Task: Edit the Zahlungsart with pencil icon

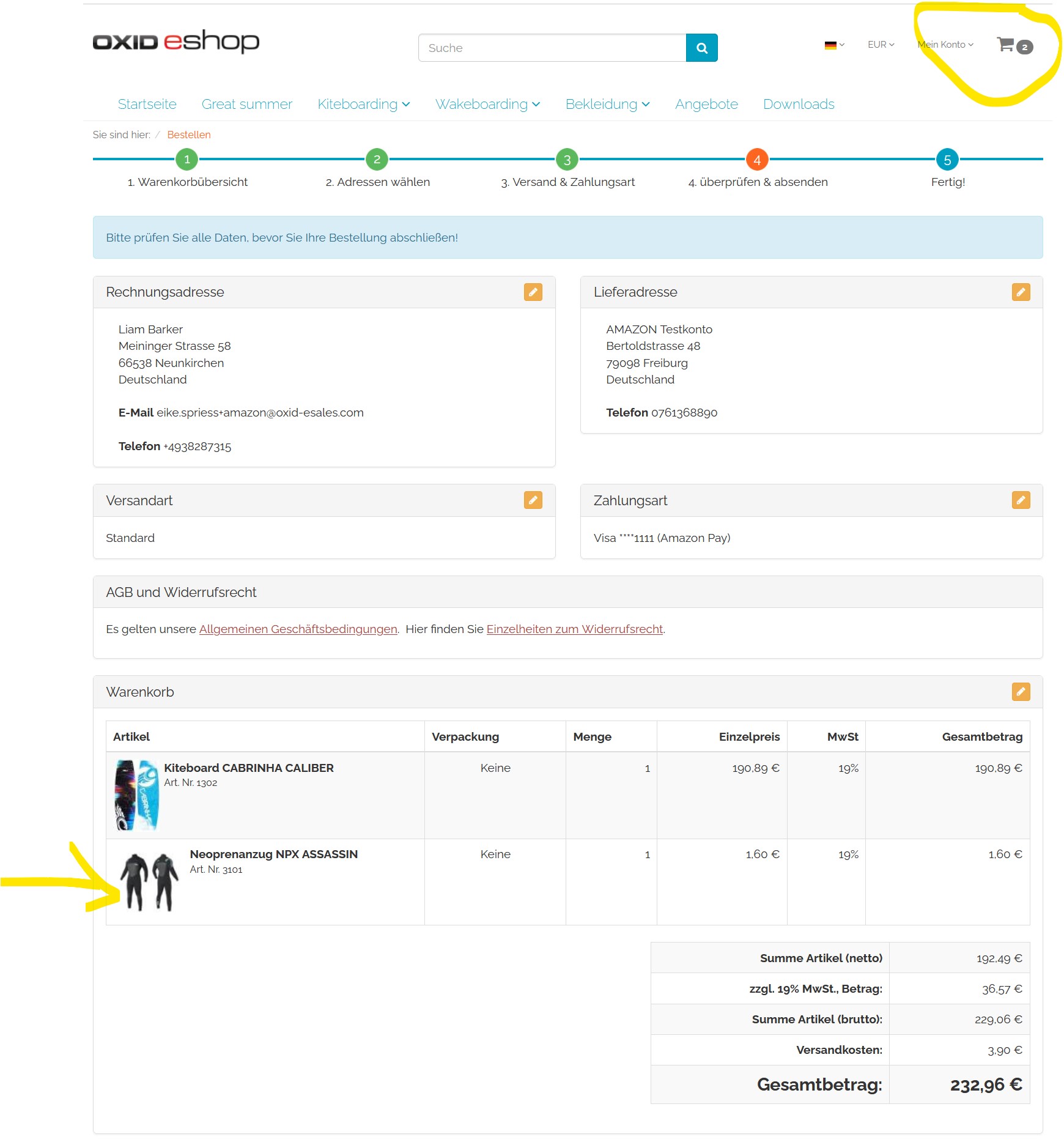Action: pos(1020,500)
